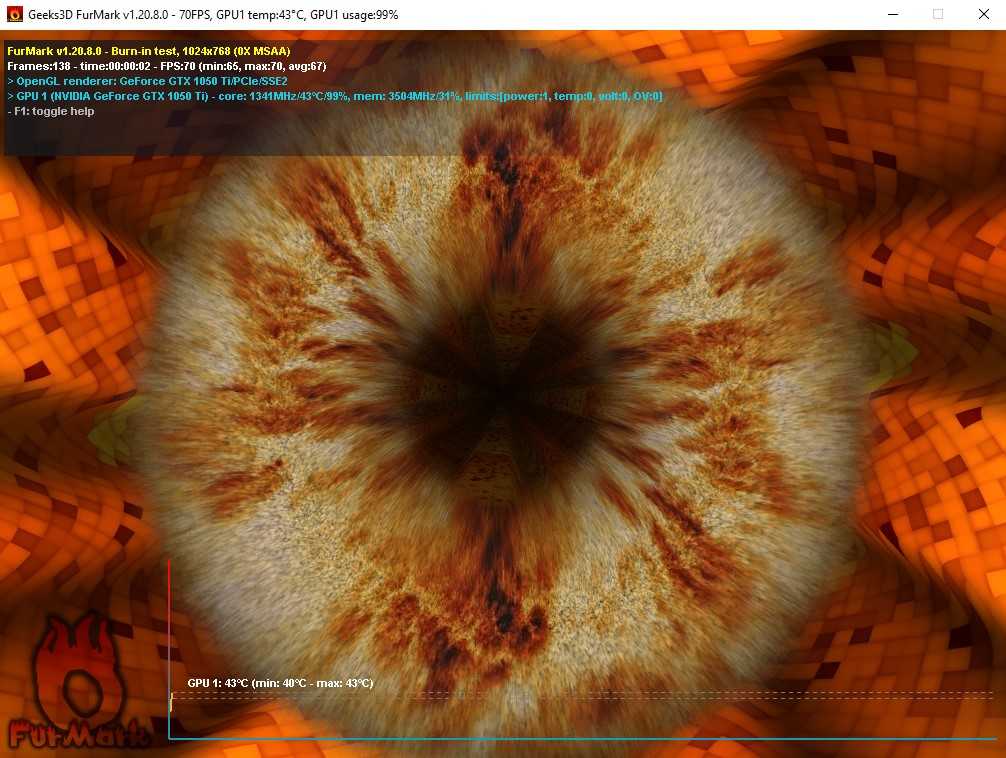The image size is (1006, 758).
Task: Click the FurMark app icon in title bar
Action: click(x=15, y=14)
